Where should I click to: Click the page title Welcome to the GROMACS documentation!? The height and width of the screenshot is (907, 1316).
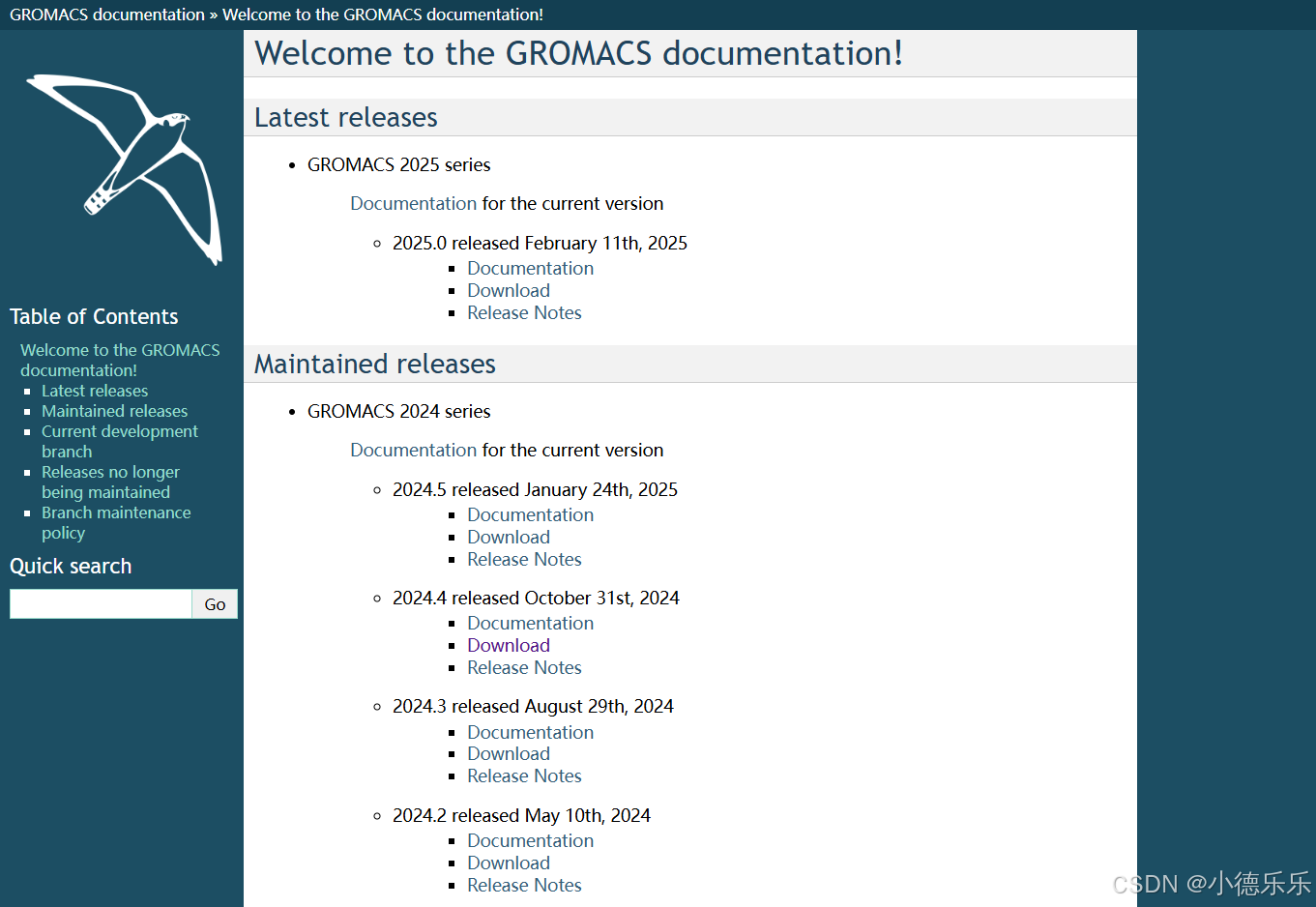(x=578, y=53)
